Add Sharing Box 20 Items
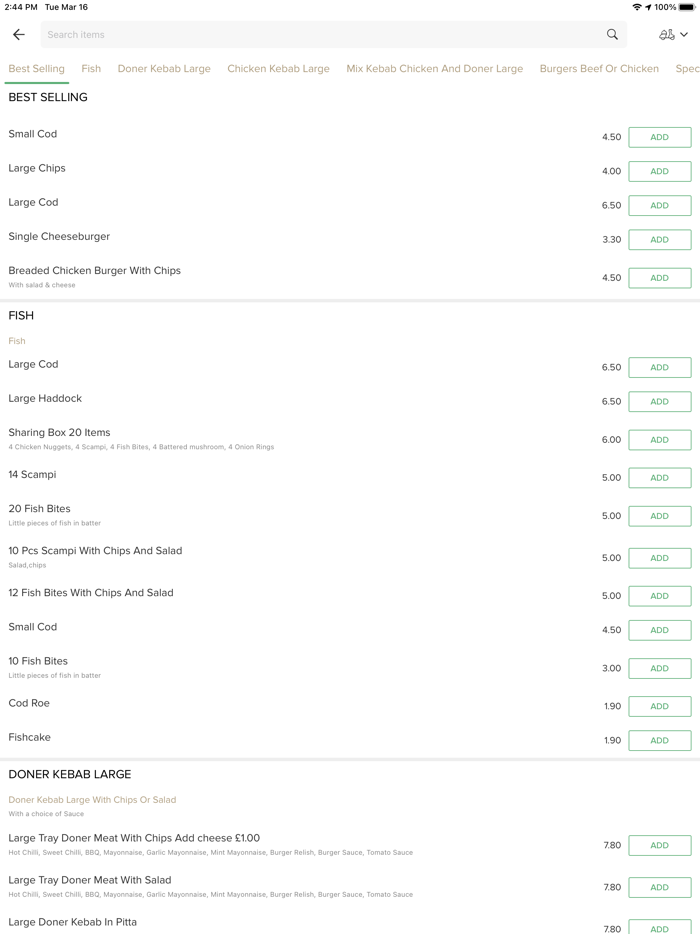Image resolution: width=700 pixels, height=934 pixels. click(x=659, y=440)
